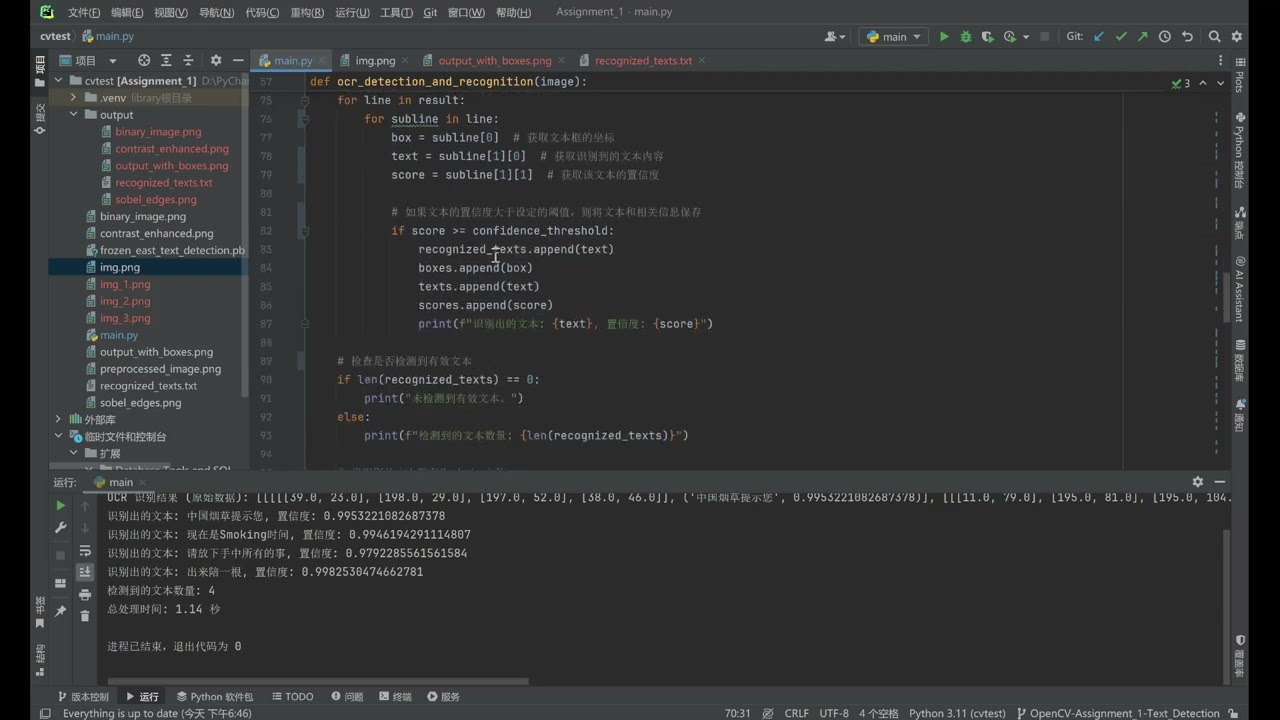Screen dimensions: 1280x720
Task: Open the File menu
Action: point(84,12)
